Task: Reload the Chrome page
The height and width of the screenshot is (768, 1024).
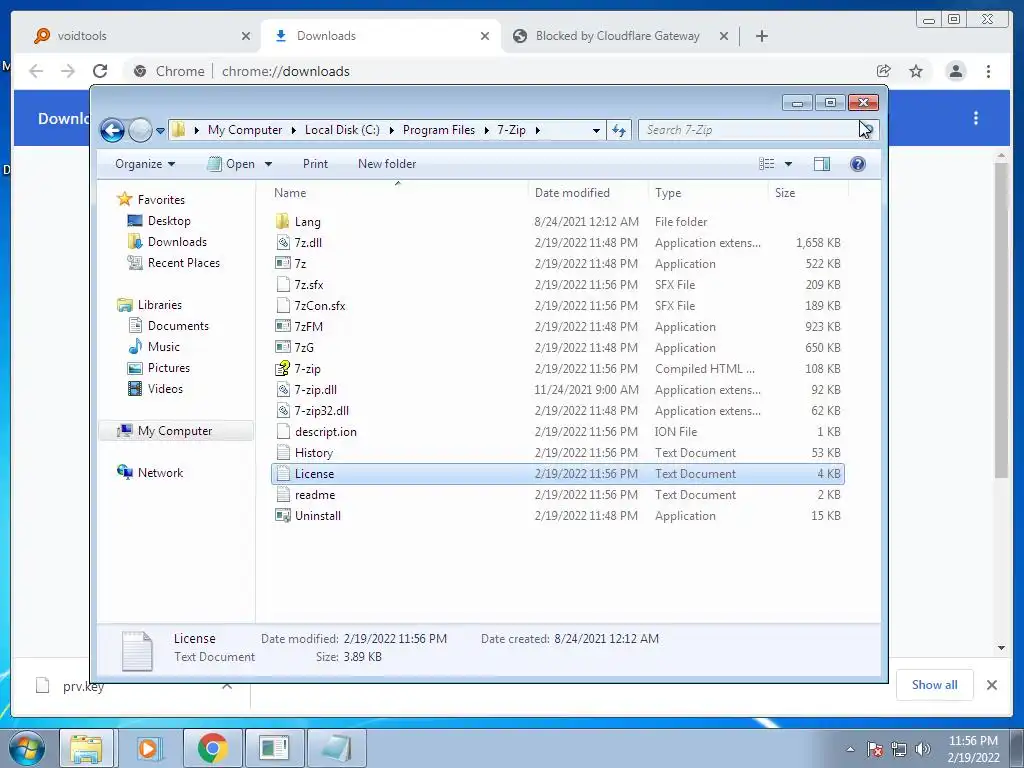Action: pyautogui.click(x=99, y=71)
